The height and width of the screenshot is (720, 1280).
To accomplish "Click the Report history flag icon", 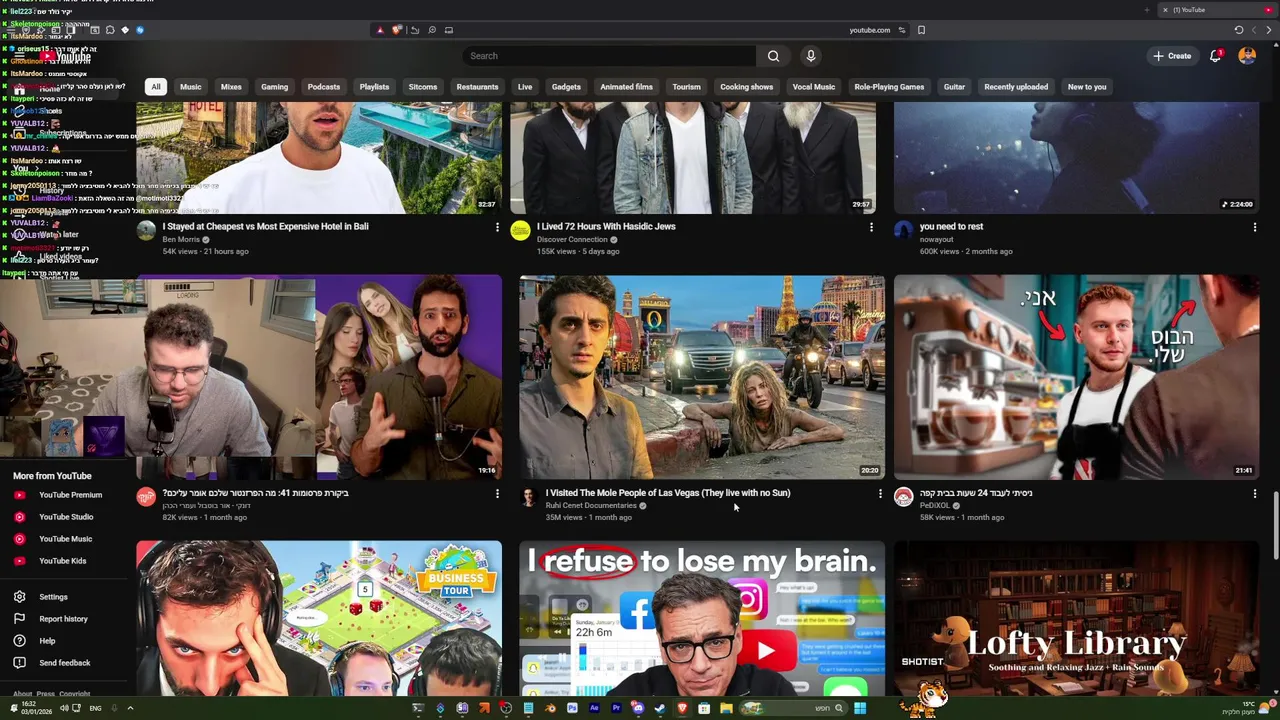I will tap(19, 619).
